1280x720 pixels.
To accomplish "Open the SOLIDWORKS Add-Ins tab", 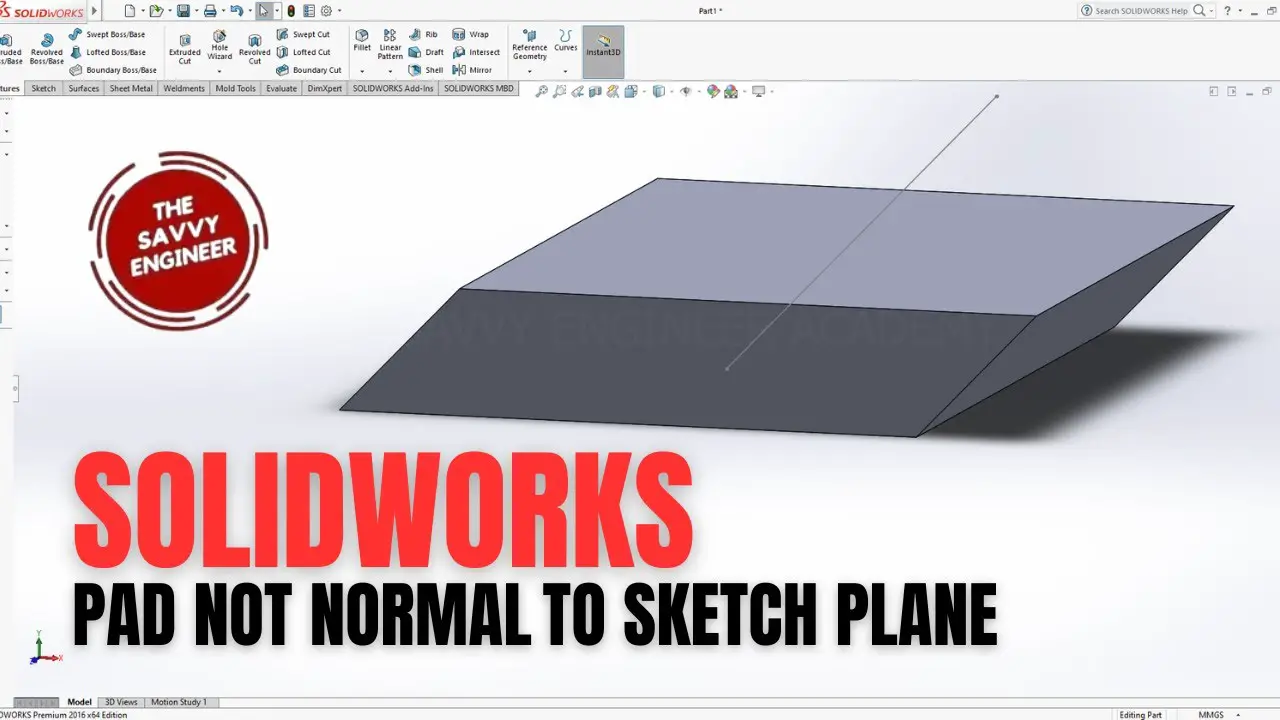I will click(x=393, y=88).
